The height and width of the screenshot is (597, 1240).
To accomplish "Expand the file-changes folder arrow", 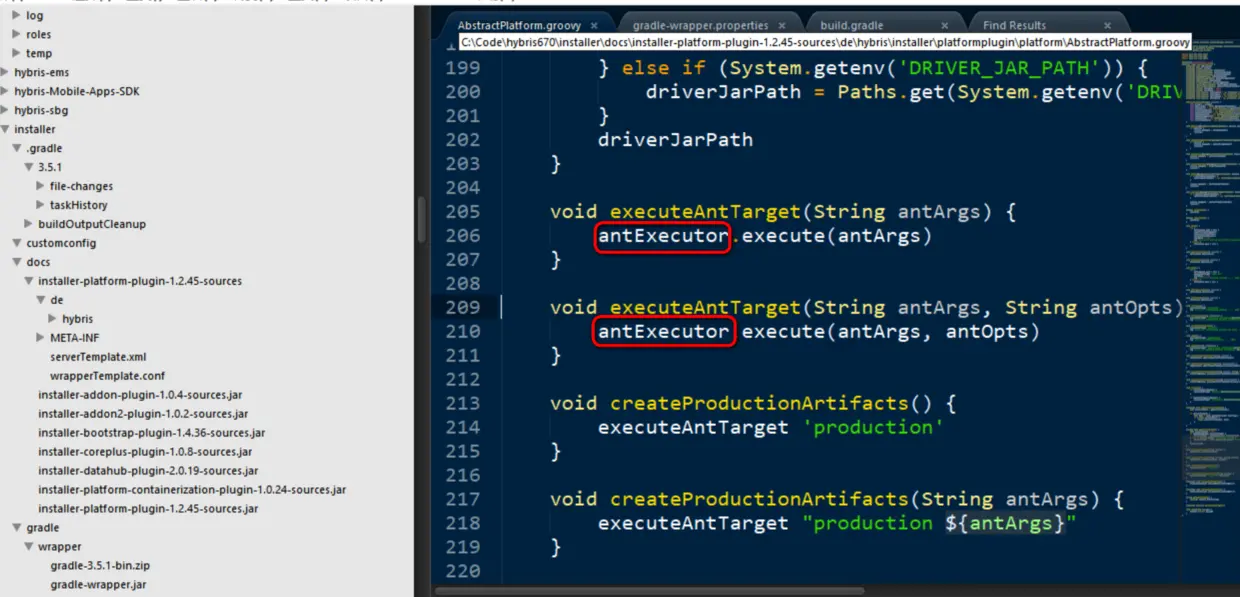I will tap(40, 186).
